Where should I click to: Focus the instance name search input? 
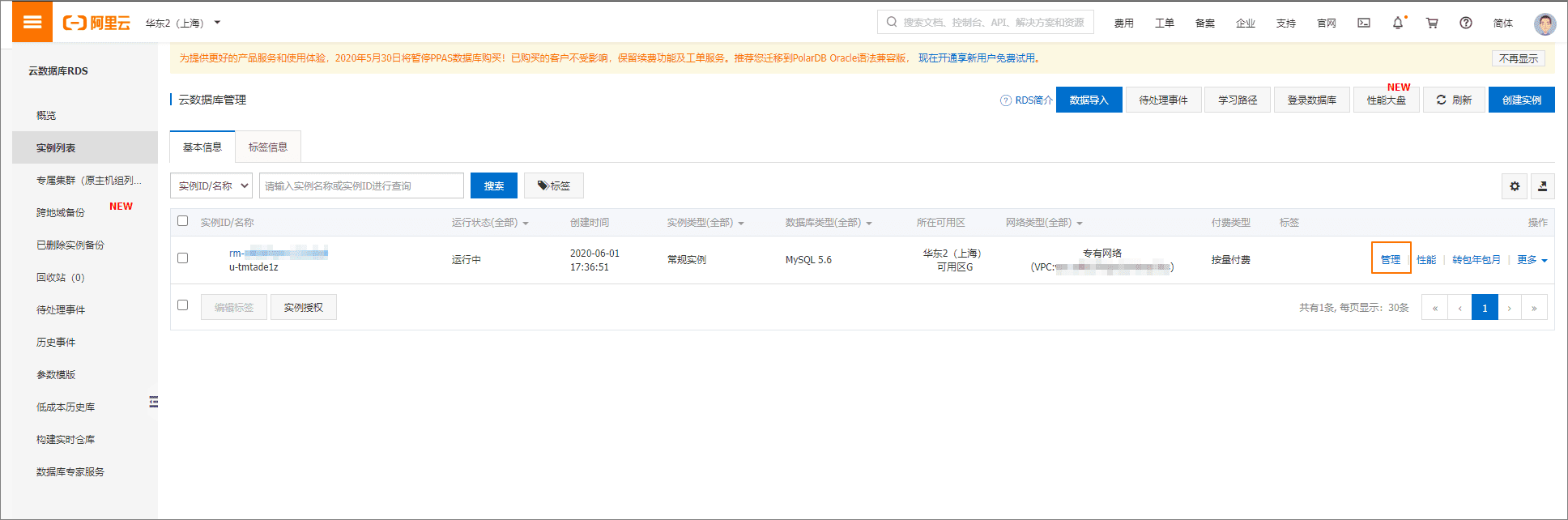tap(361, 185)
